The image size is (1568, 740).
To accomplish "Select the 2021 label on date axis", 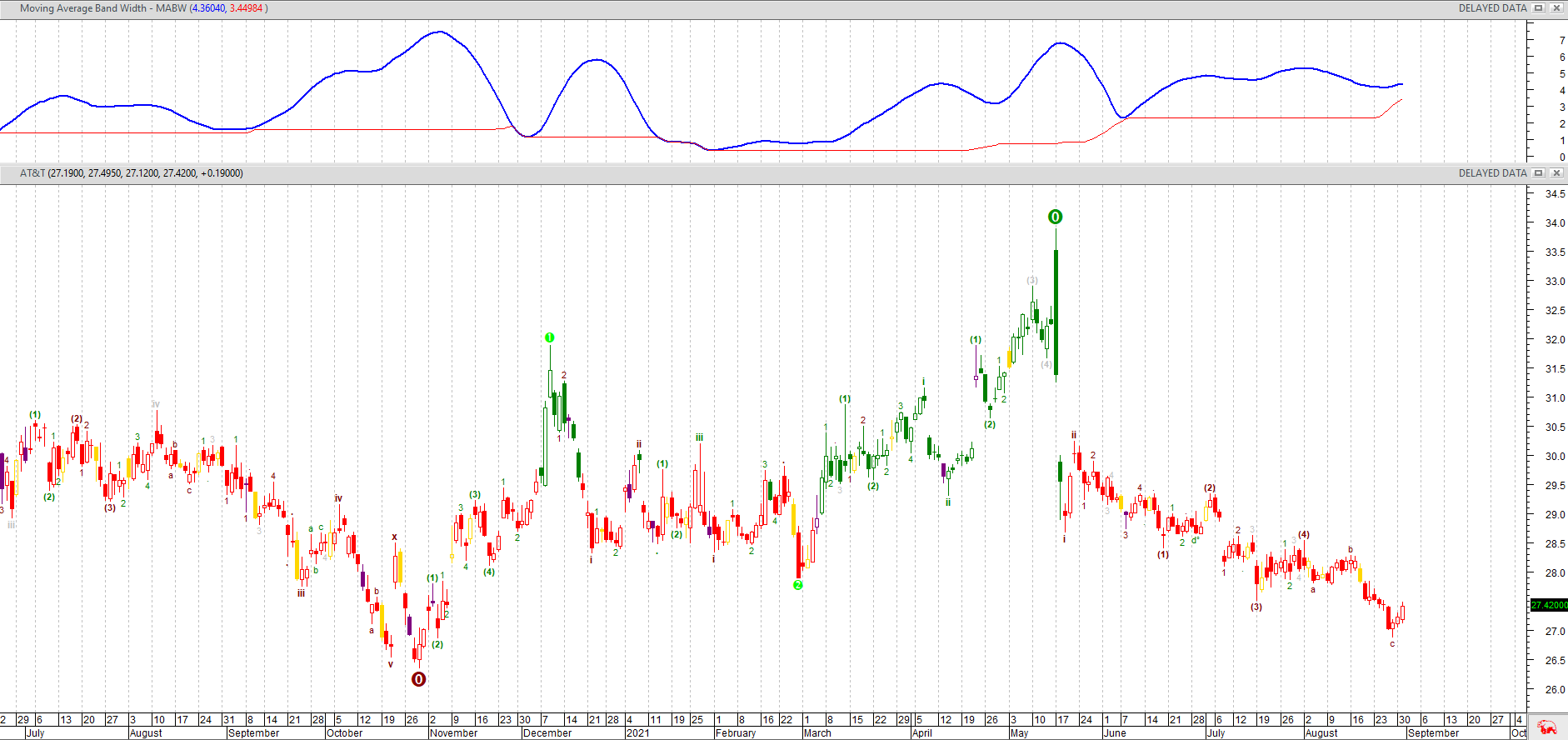I will pos(637,733).
